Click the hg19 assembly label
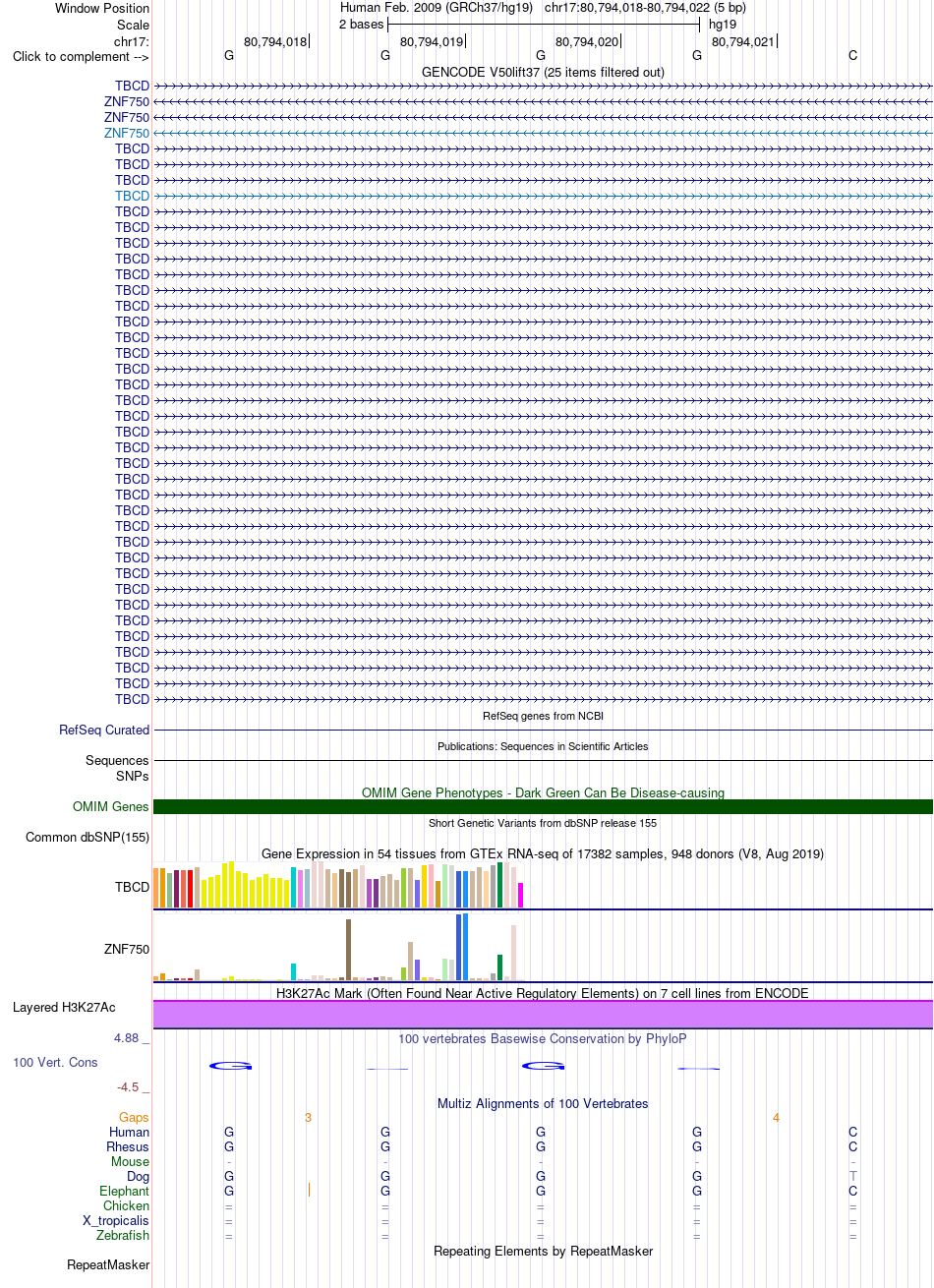Viewport: 934px width, 1288px height. (723, 25)
